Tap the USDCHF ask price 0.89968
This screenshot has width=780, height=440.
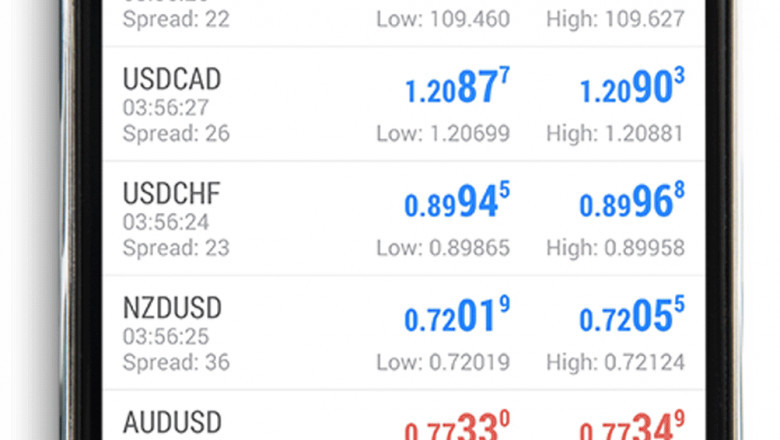pos(631,204)
